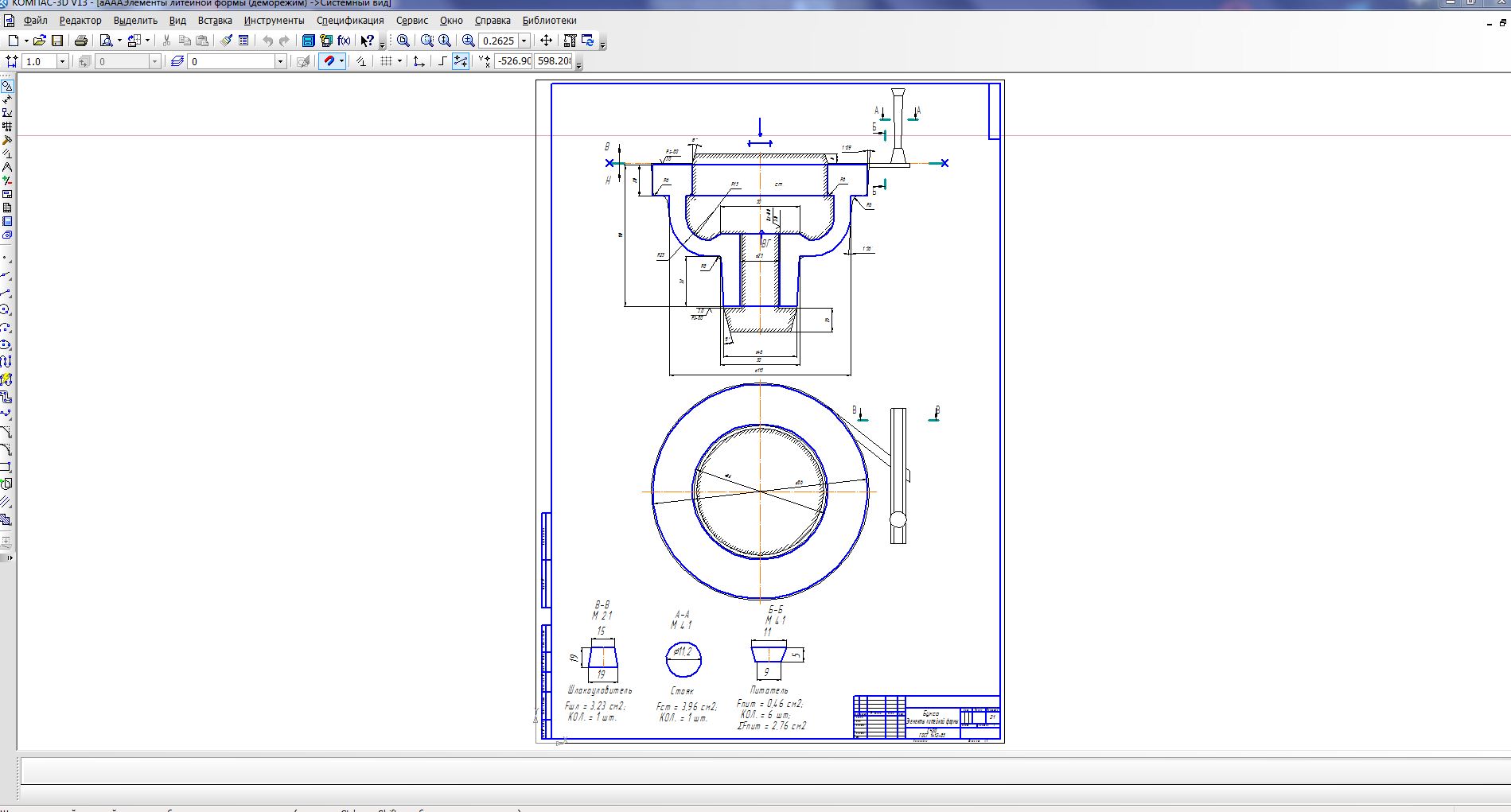The image size is (1511, 812).
Task: Select the Geometry tools panel
Action: point(7,86)
